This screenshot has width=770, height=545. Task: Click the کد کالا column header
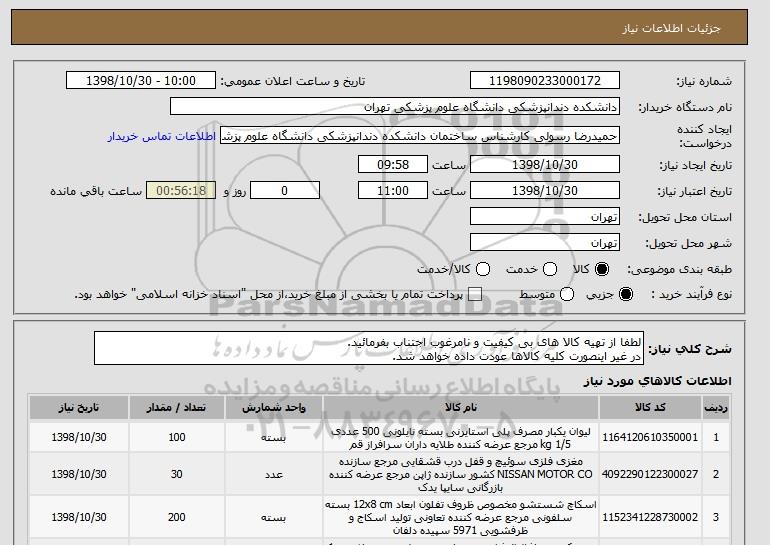click(x=650, y=408)
